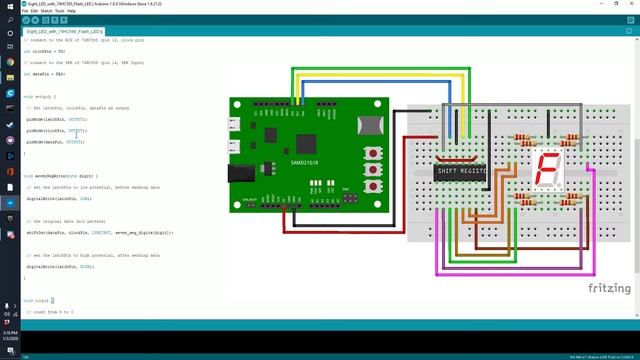Click the SHIFT REGISTER chip in diagram

coord(460,172)
